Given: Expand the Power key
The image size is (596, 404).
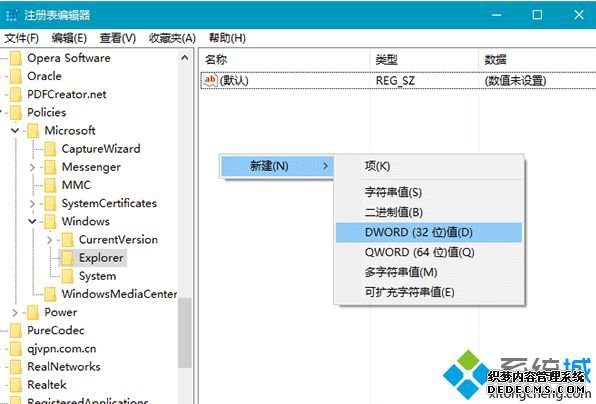Looking at the screenshot, I should pos(15,312).
